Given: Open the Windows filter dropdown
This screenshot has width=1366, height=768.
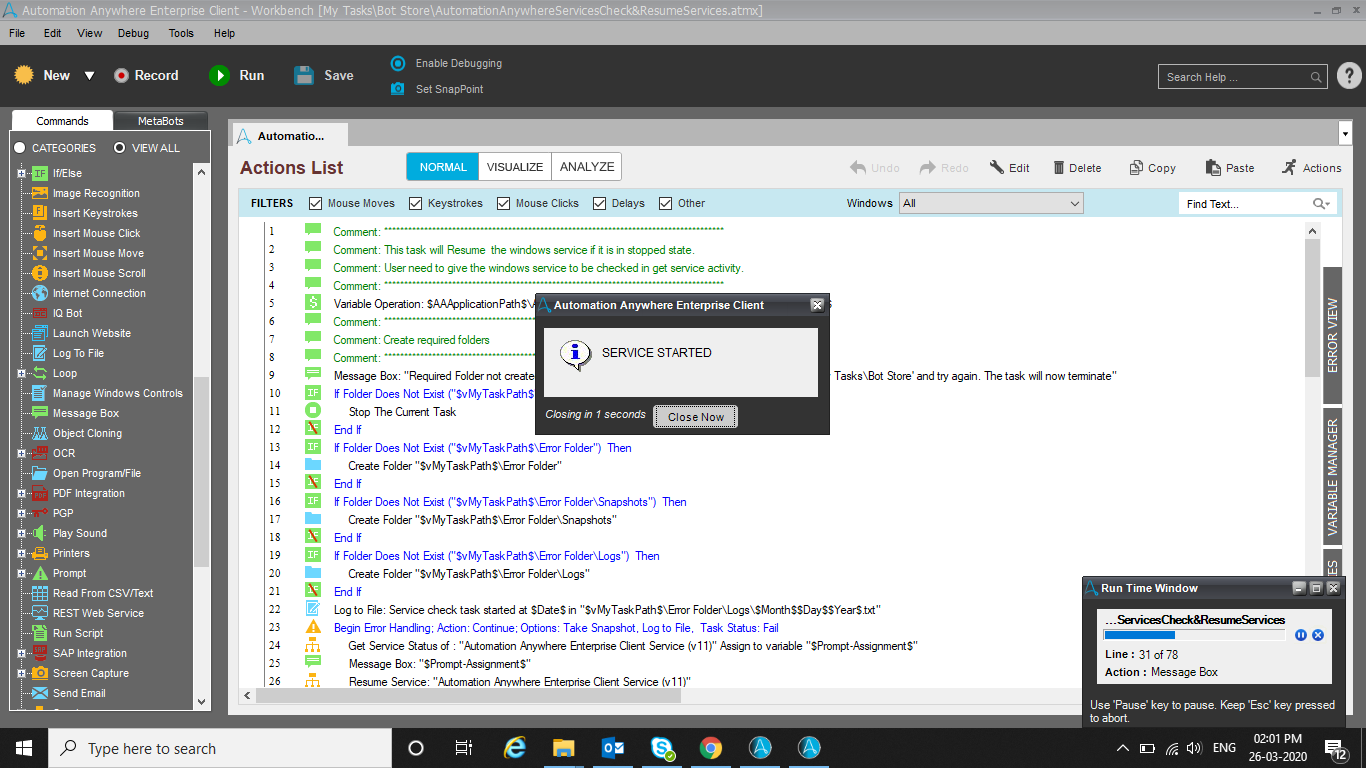Looking at the screenshot, I should (x=991, y=203).
